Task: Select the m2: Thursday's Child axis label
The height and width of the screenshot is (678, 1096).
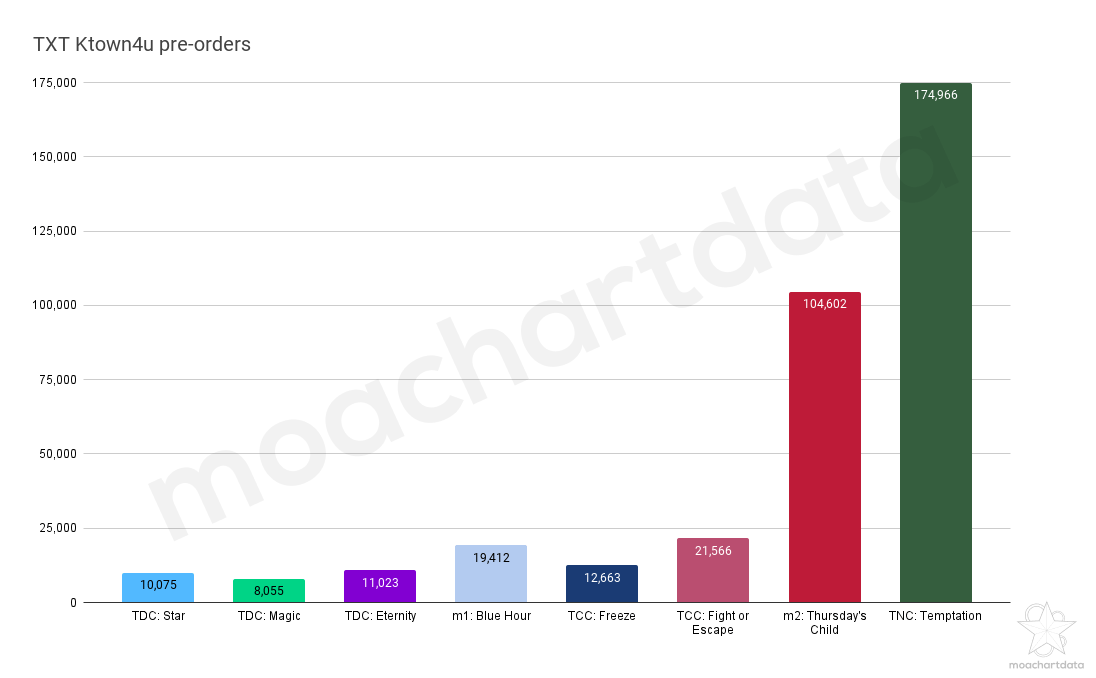Action: coord(825,623)
